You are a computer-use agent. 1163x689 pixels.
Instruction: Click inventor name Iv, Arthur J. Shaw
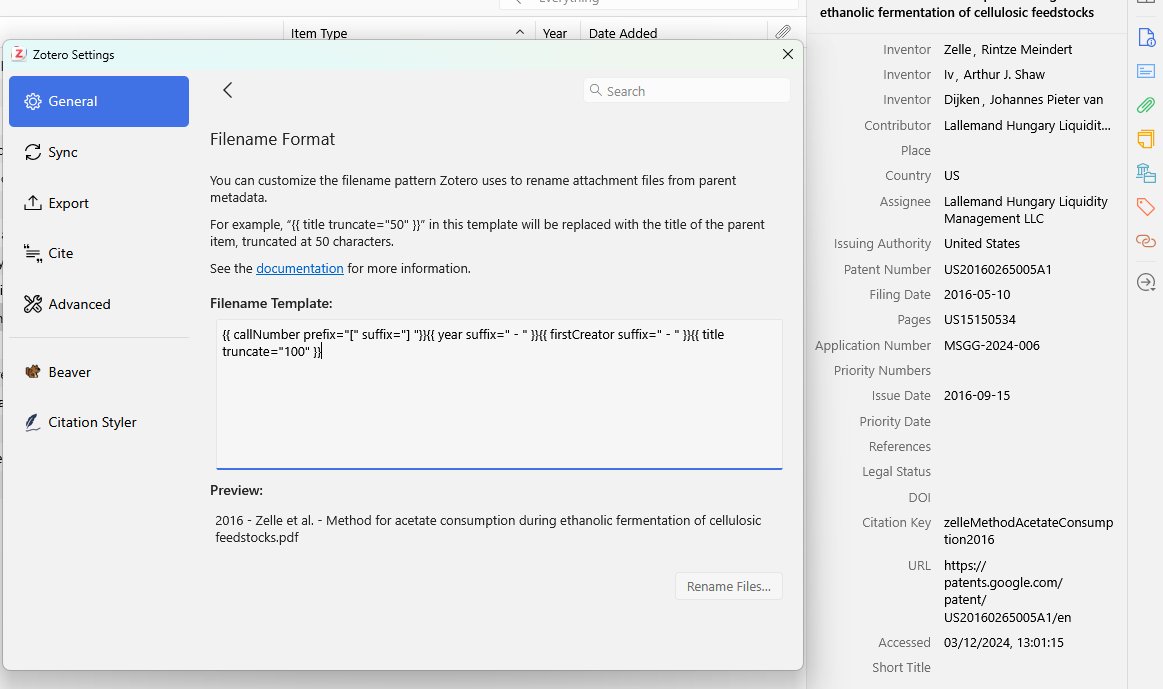(994, 75)
